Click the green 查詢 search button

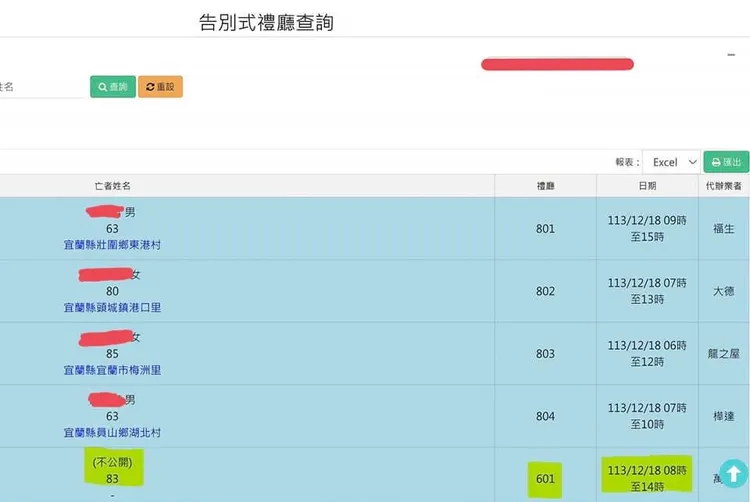click(112, 87)
